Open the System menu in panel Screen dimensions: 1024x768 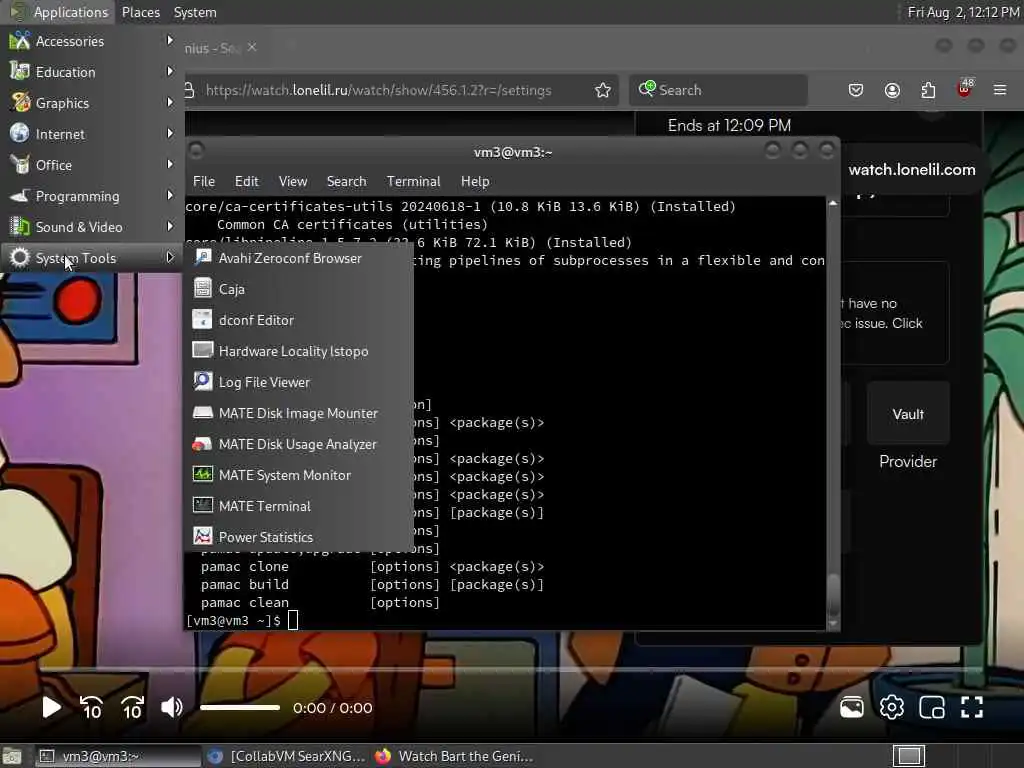pyautogui.click(x=195, y=12)
